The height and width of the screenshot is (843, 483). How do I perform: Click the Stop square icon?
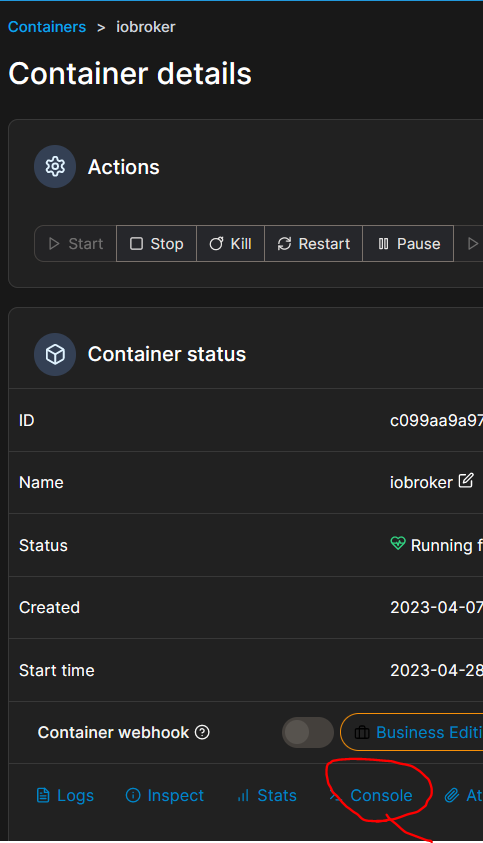[x=137, y=244]
